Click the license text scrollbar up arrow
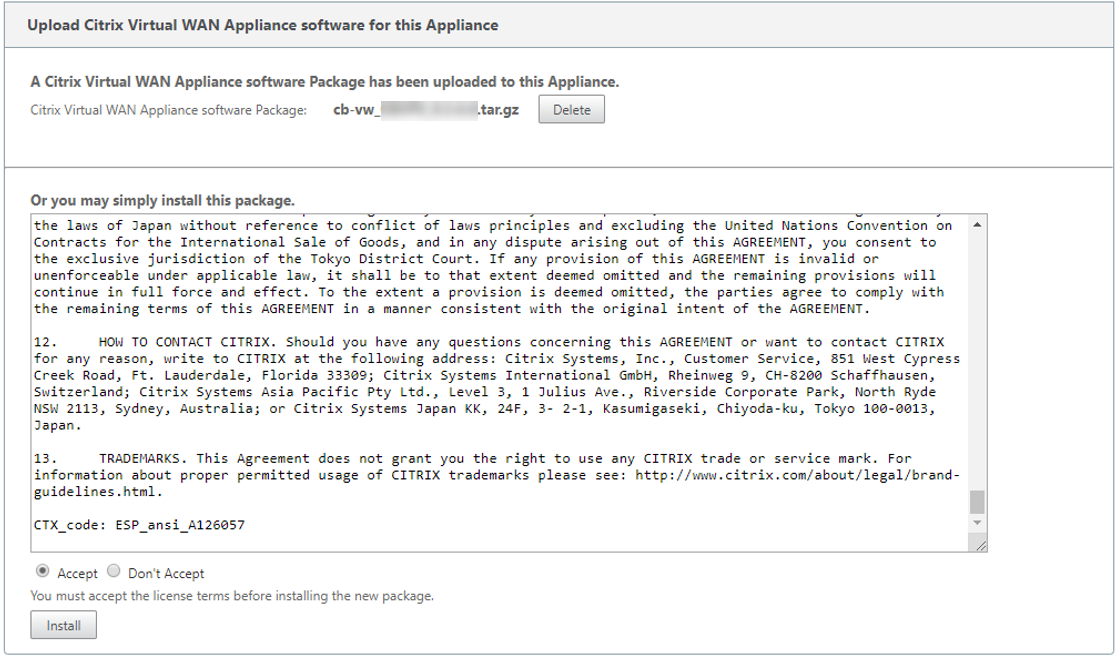The height and width of the screenshot is (657, 1116). (x=977, y=224)
